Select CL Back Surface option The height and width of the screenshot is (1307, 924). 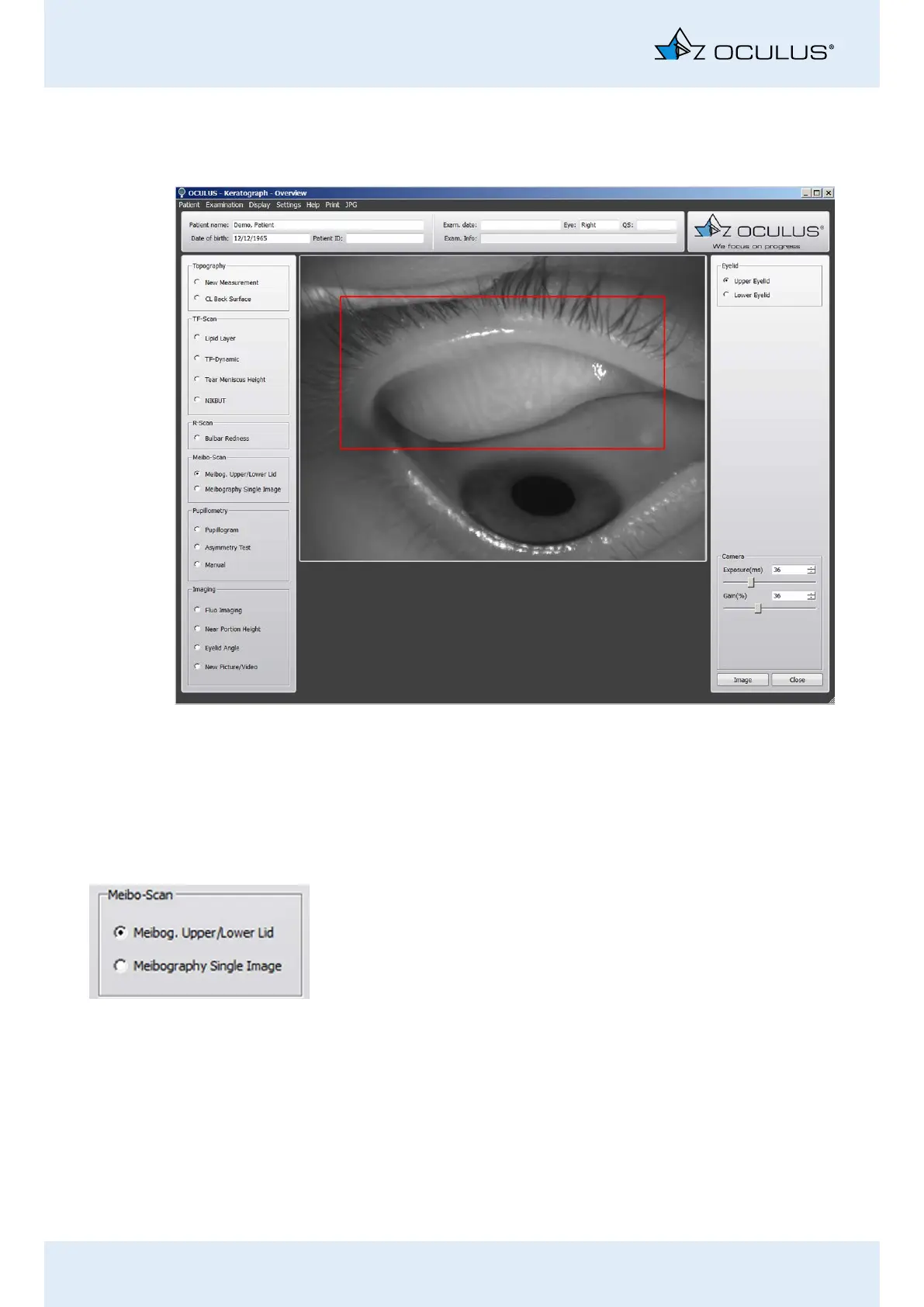[197, 298]
